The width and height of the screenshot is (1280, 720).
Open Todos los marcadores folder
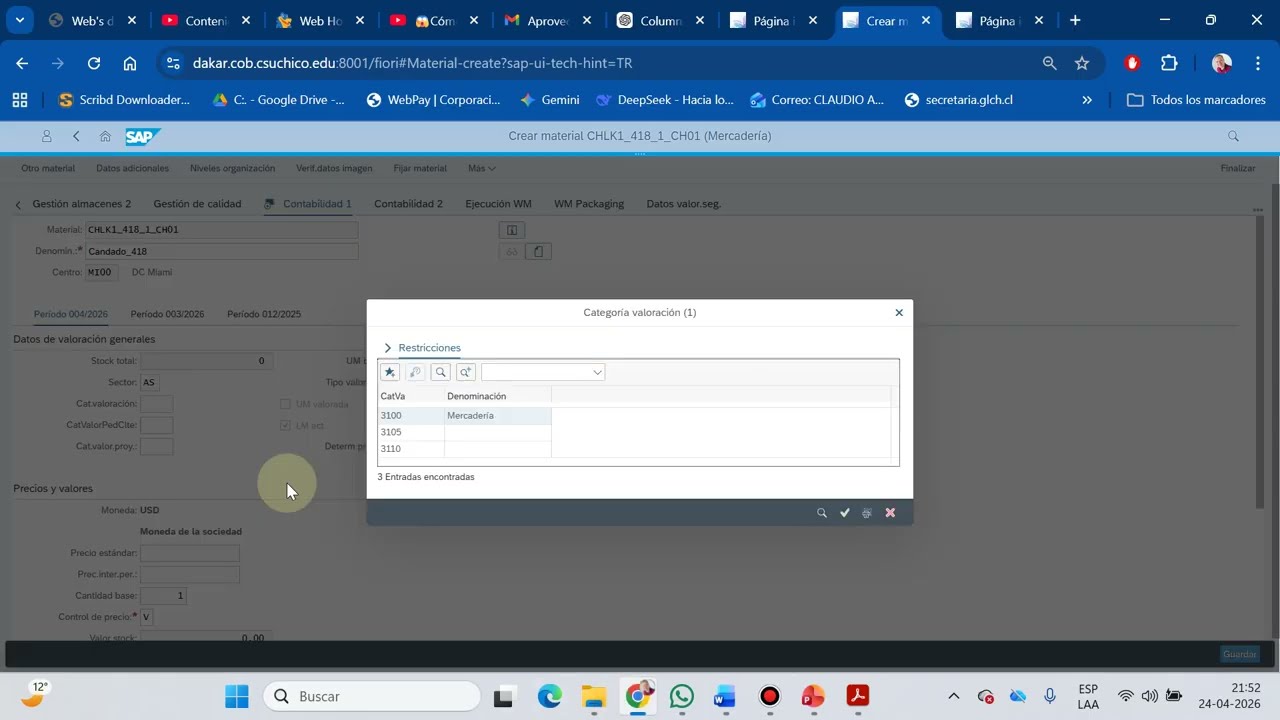click(x=1196, y=100)
